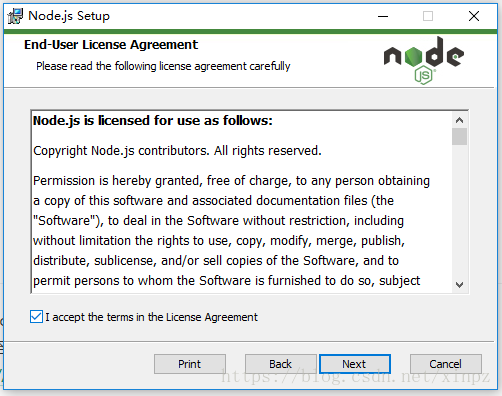Click the Node.js logo in header
This screenshot has height=396, width=502.
click(424, 60)
